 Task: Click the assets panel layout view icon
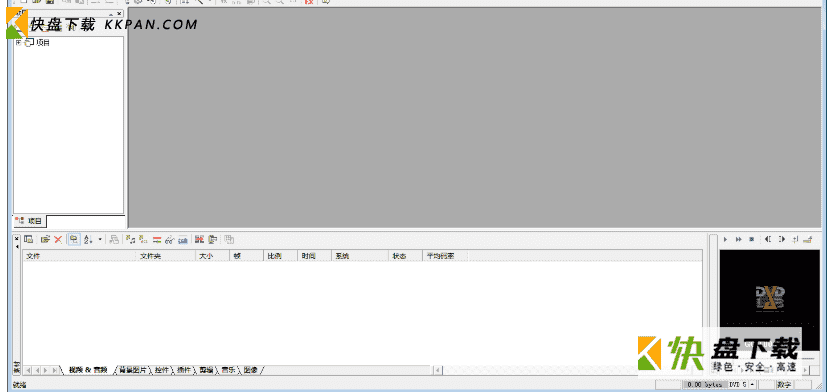[x=29, y=240]
